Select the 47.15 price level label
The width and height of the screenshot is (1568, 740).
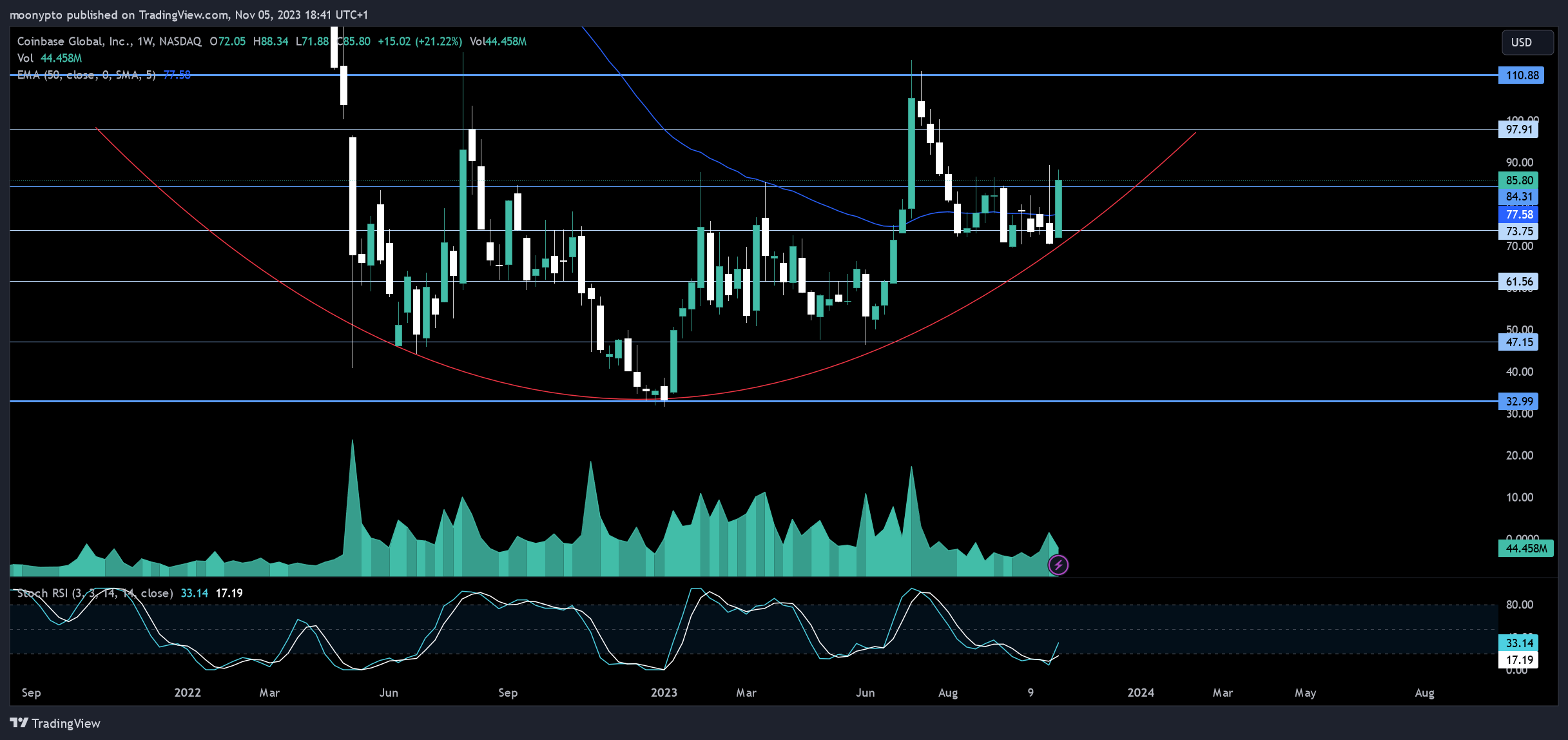pyautogui.click(x=1518, y=342)
